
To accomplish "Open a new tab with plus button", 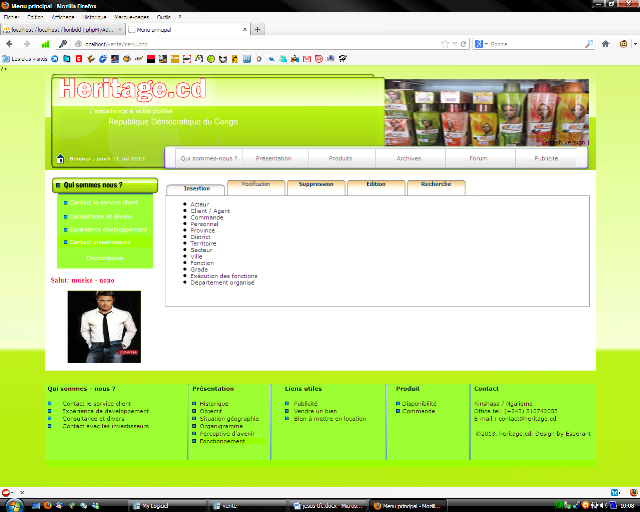I will coord(257,29).
